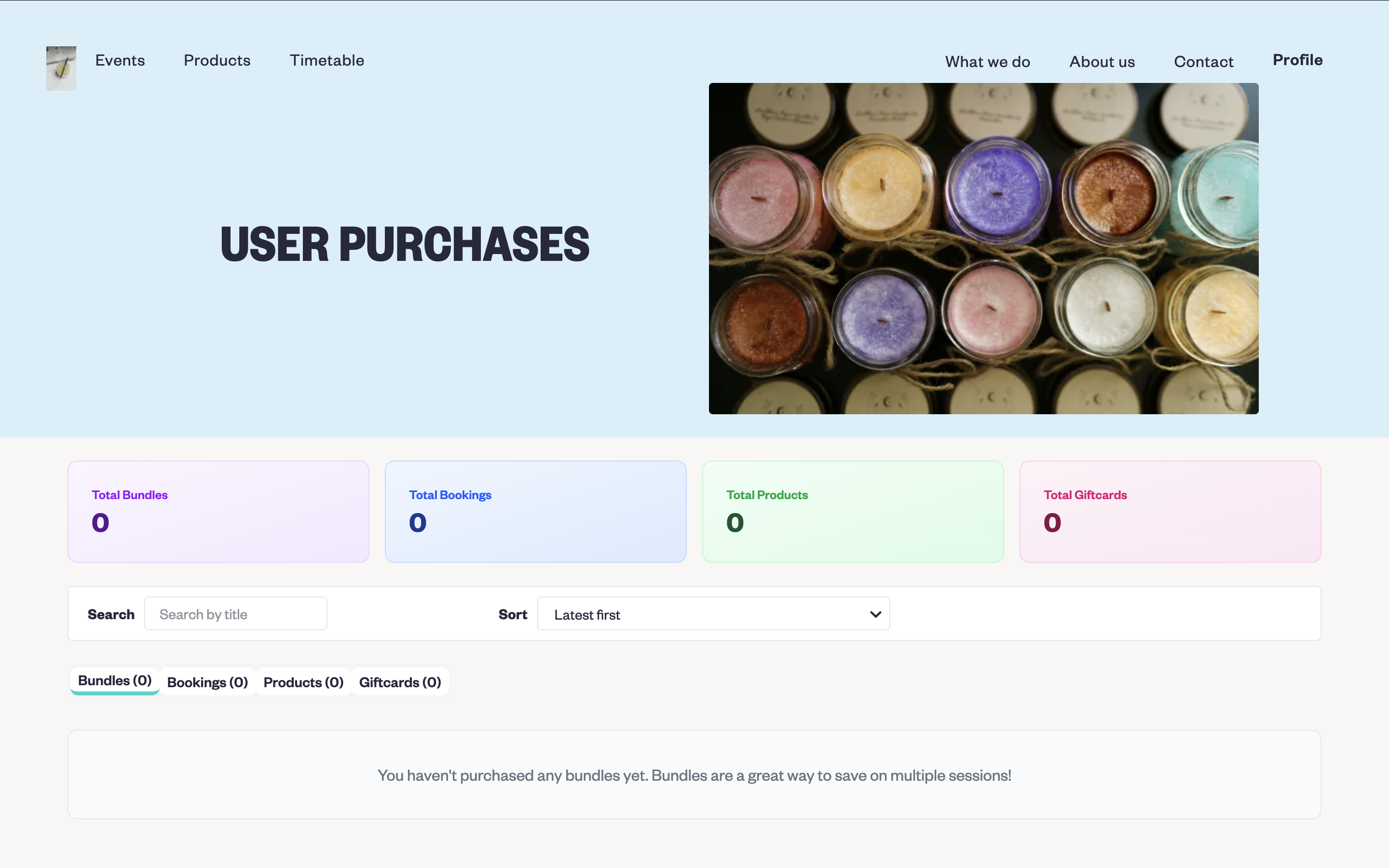
Task: Open the Profile menu item
Action: (x=1297, y=60)
